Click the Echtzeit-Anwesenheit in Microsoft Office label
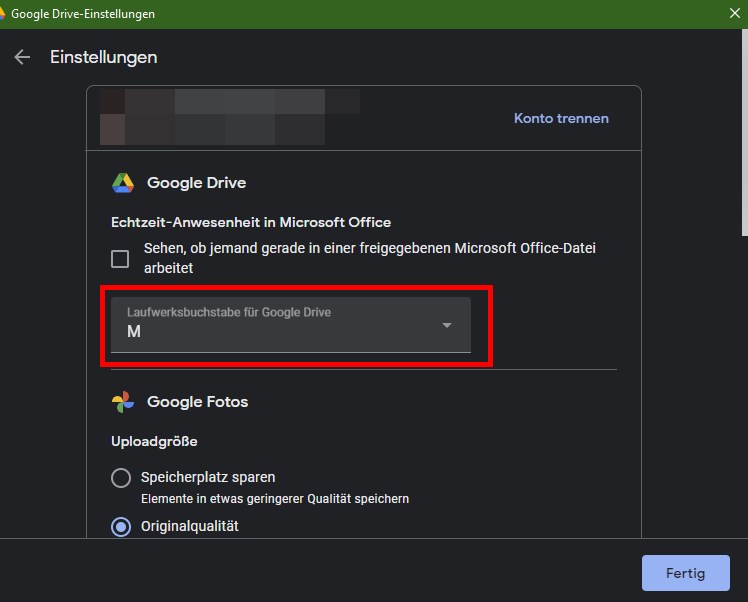This screenshot has width=748, height=602. [251, 222]
